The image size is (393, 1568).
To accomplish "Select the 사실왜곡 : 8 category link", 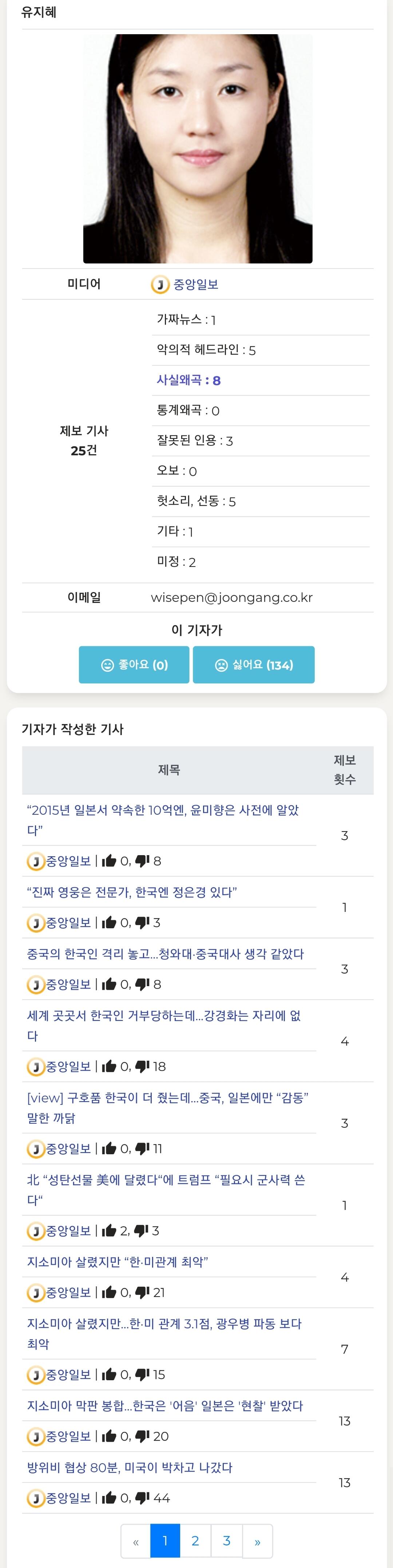I will (x=188, y=380).
